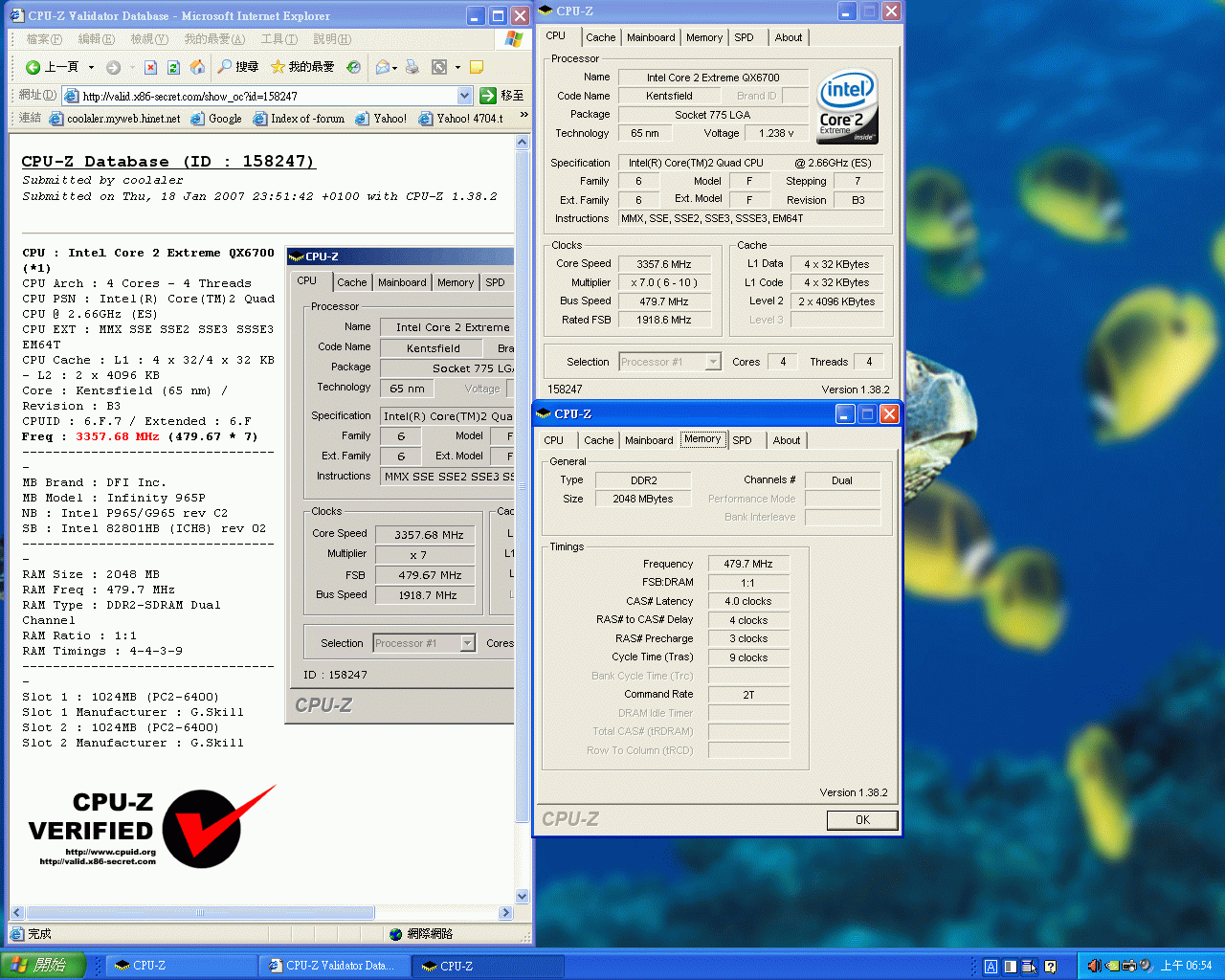Click the IME half-width toggle icon in the language bar
The image size is (1225, 980).
pyautogui.click(x=1010, y=967)
